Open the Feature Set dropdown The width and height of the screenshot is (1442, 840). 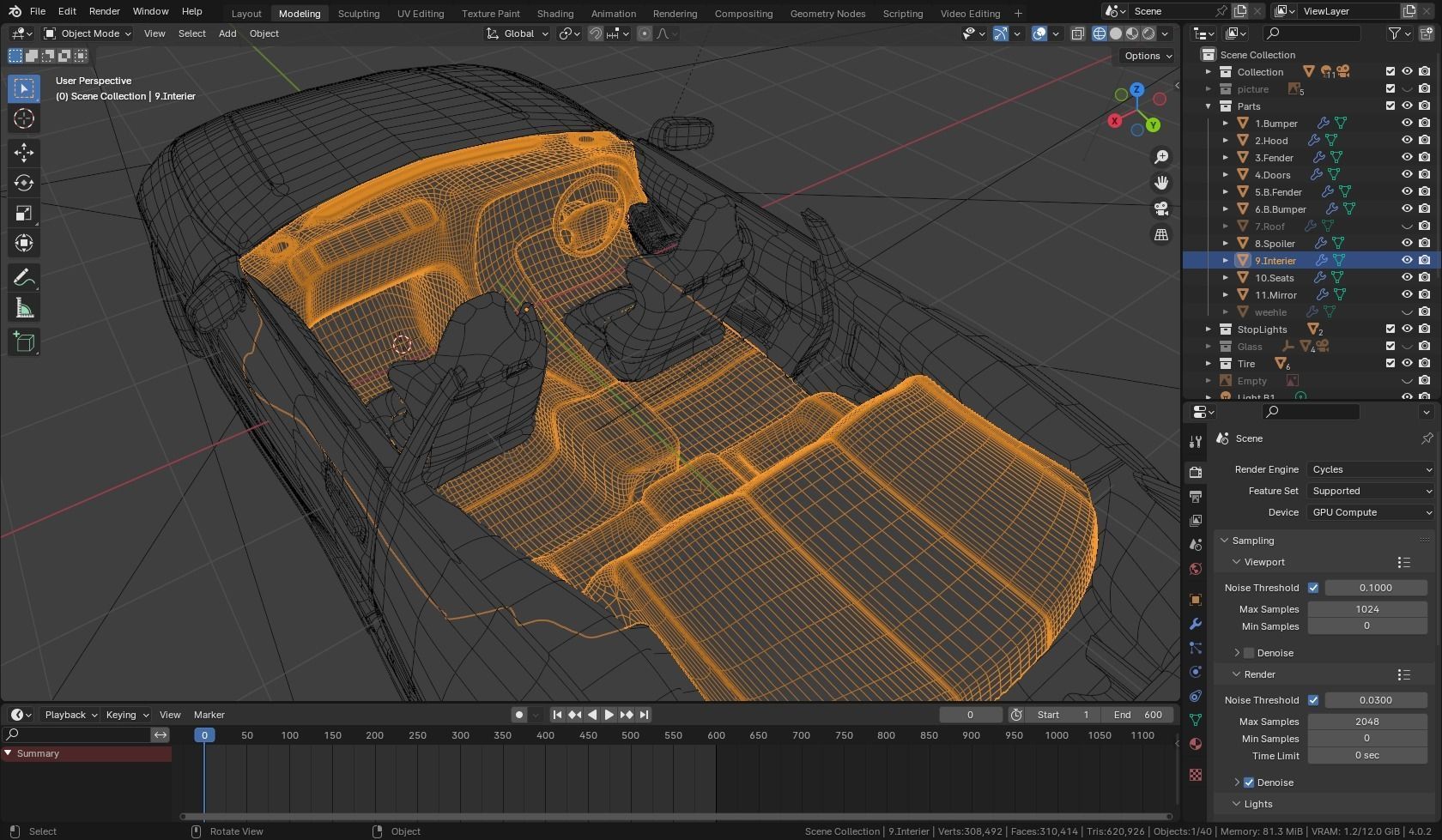pos(1371,491)
